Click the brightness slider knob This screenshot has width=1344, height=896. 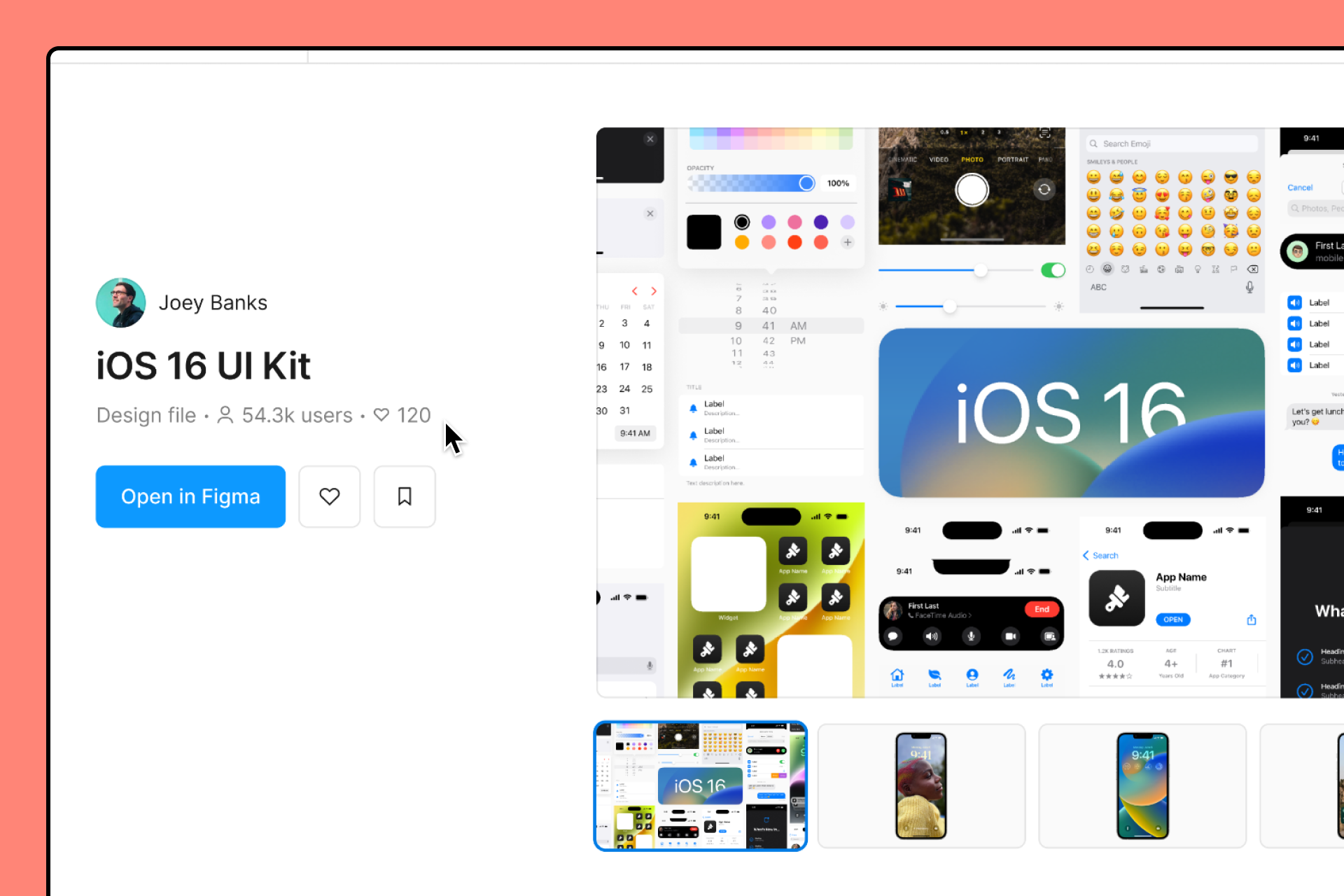[949, 306]
